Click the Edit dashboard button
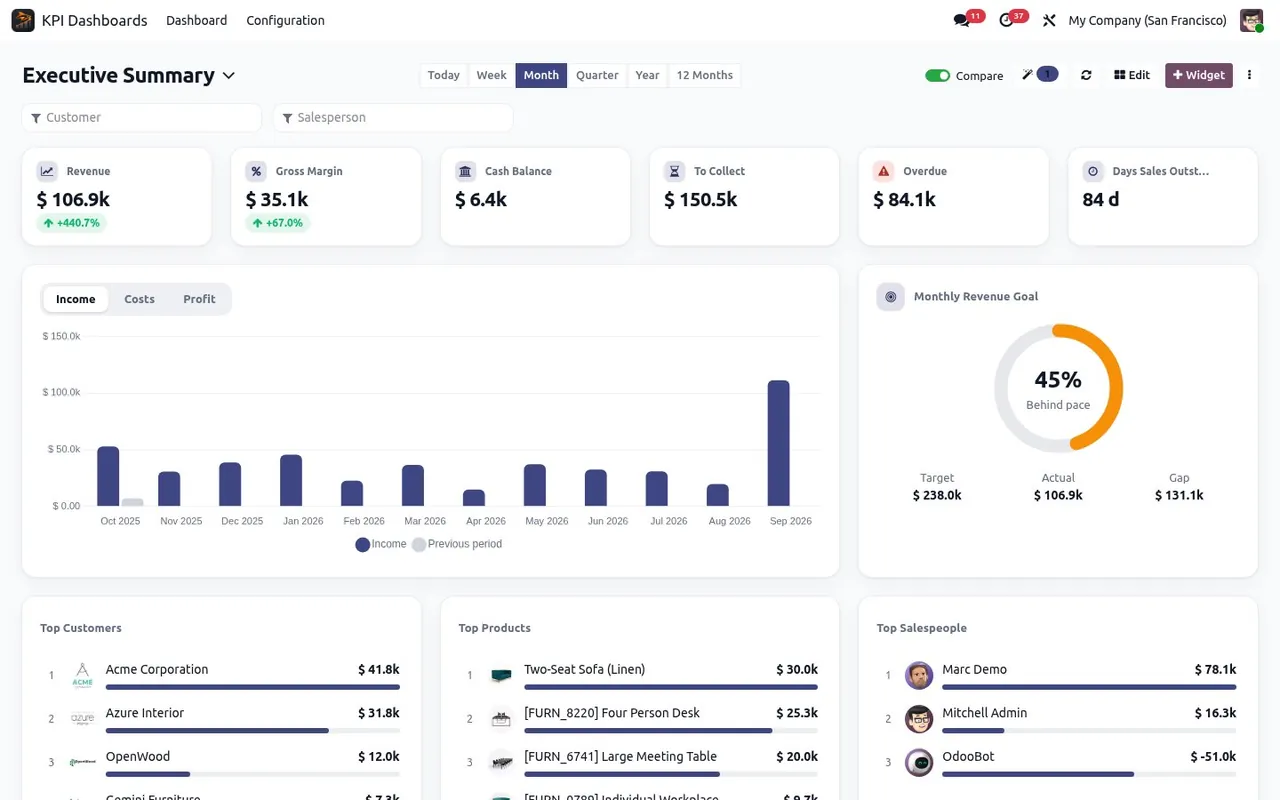 (x=1132, y=75)
